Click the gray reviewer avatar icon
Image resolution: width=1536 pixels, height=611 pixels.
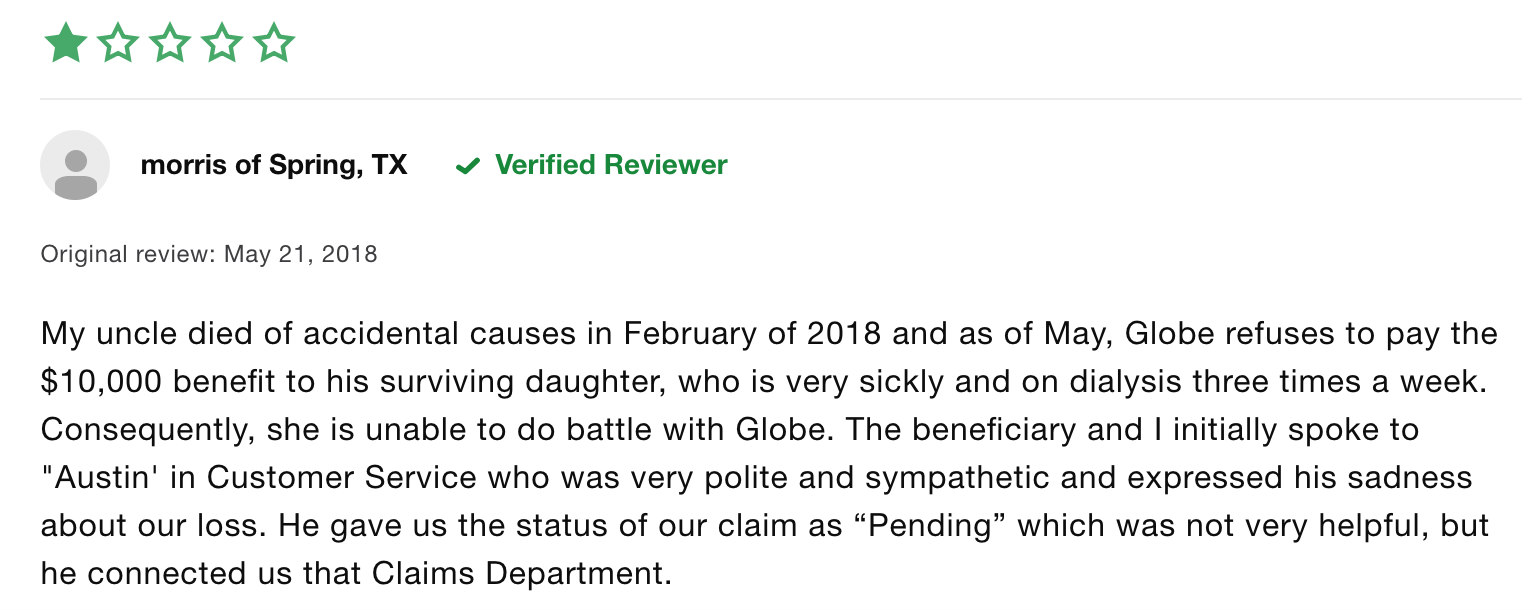75,165
